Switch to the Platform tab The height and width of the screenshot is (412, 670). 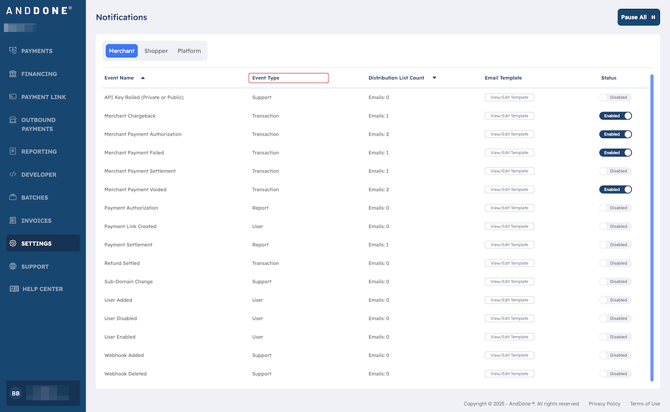(x=189, y=51)
